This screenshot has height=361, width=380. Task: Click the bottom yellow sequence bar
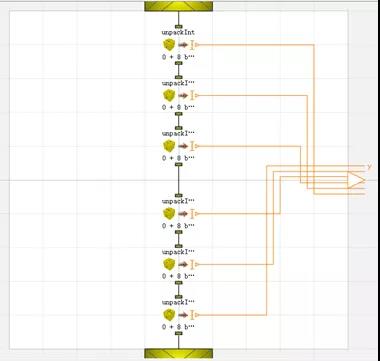coord(178,354)
